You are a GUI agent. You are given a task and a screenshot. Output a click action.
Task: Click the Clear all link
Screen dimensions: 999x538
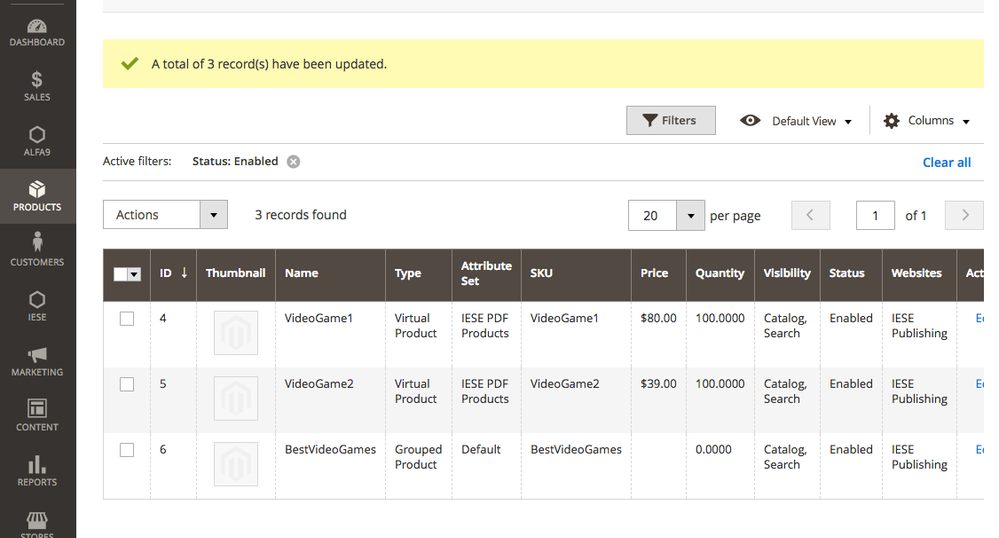click(x=946, y=162)
